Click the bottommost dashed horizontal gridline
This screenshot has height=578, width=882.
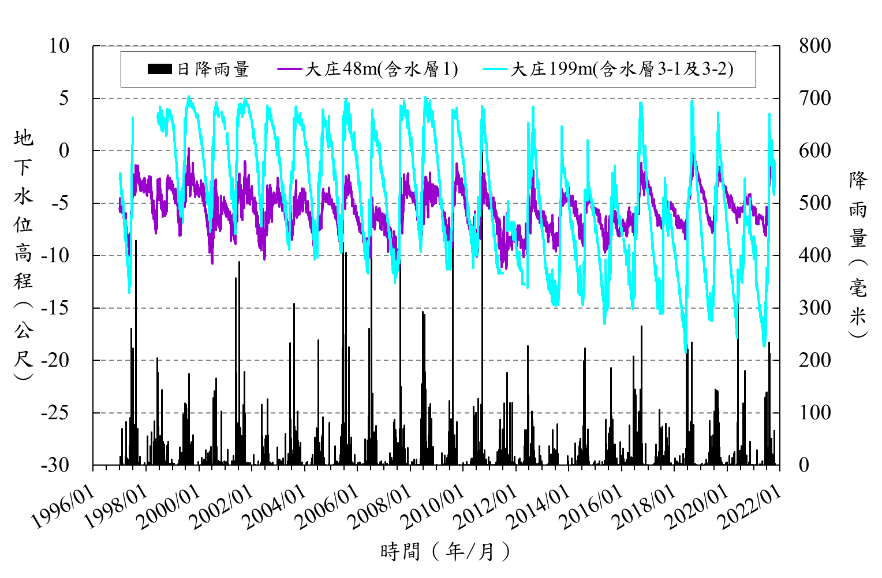[x=440, y=412]
